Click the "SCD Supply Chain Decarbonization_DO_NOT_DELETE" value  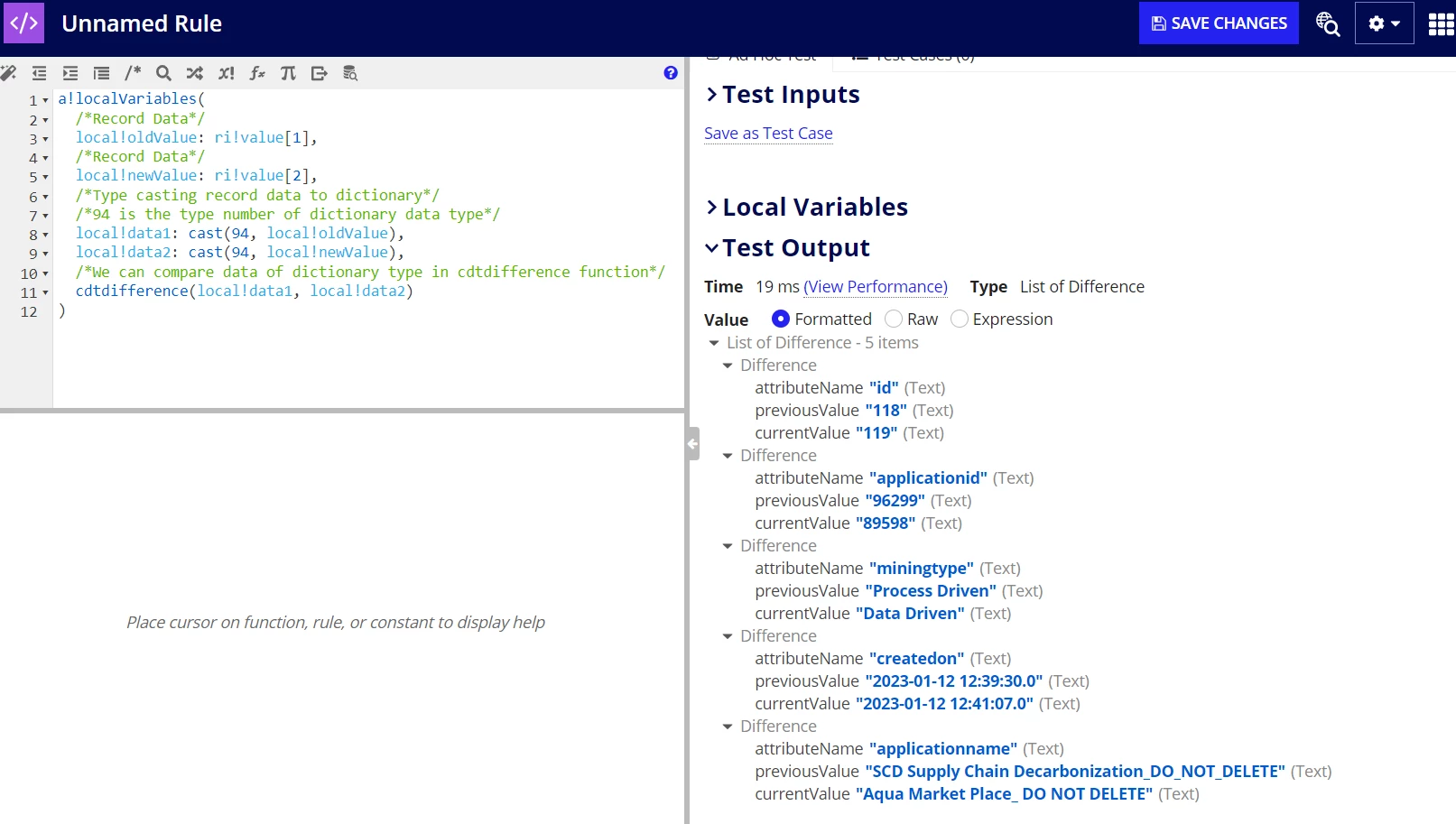(x=1075, y=772)
